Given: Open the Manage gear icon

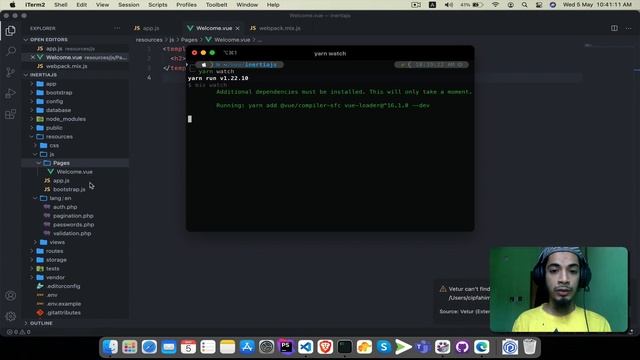Looking at the screenshot, I should pos(11,316).
